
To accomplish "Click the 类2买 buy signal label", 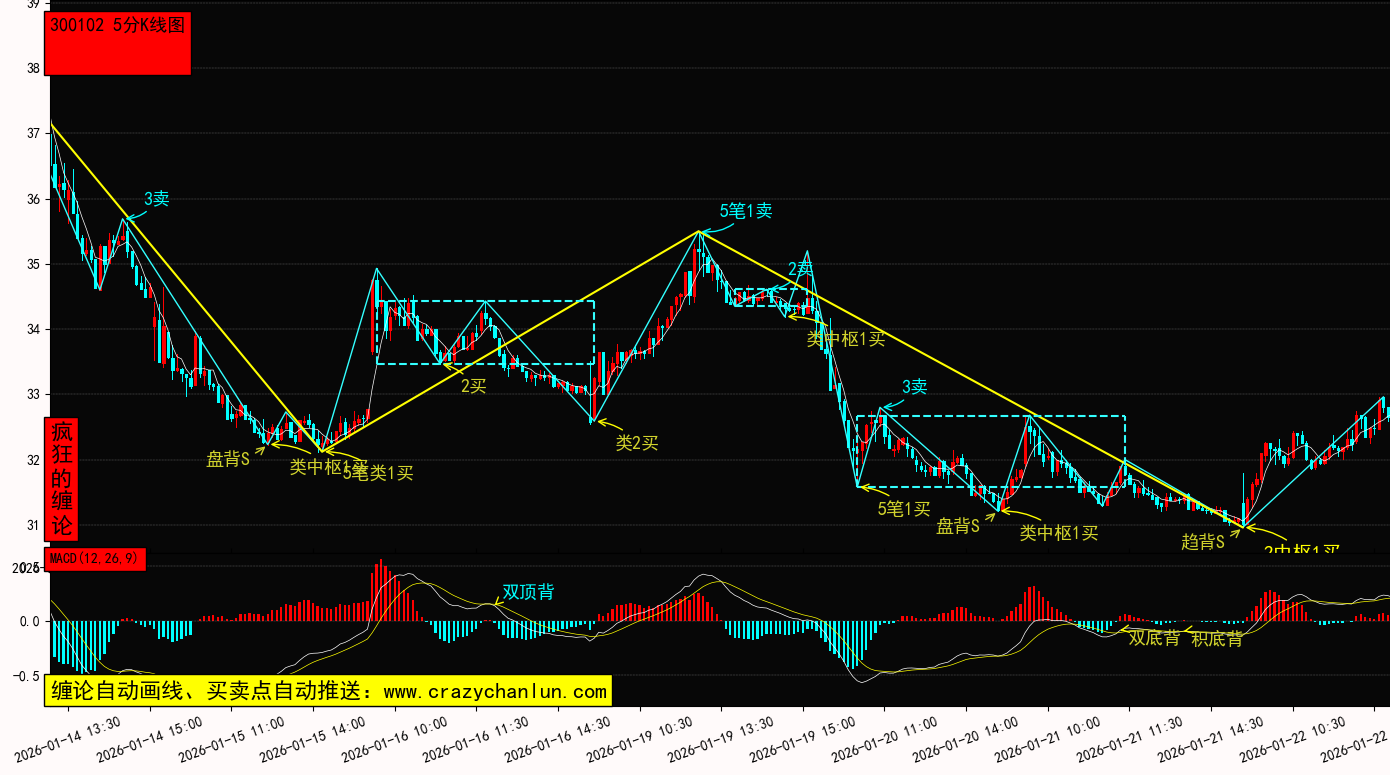I will [636, 443].
